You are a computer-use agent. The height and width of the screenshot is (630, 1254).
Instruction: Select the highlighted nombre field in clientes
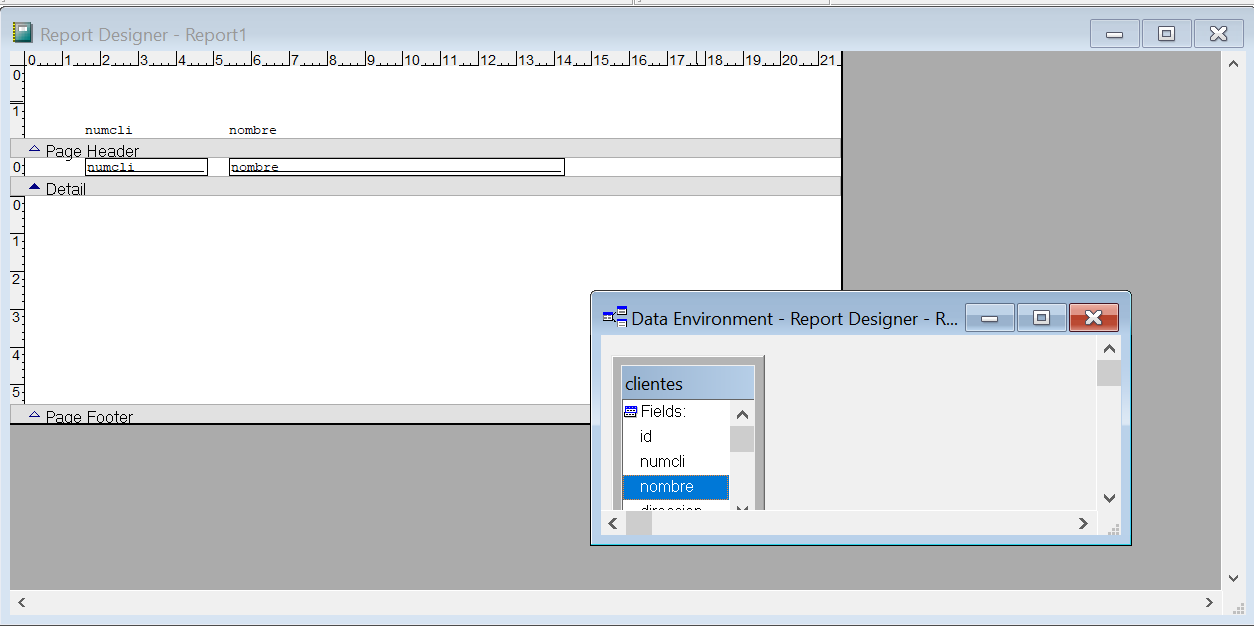click(x=667, y=487)
